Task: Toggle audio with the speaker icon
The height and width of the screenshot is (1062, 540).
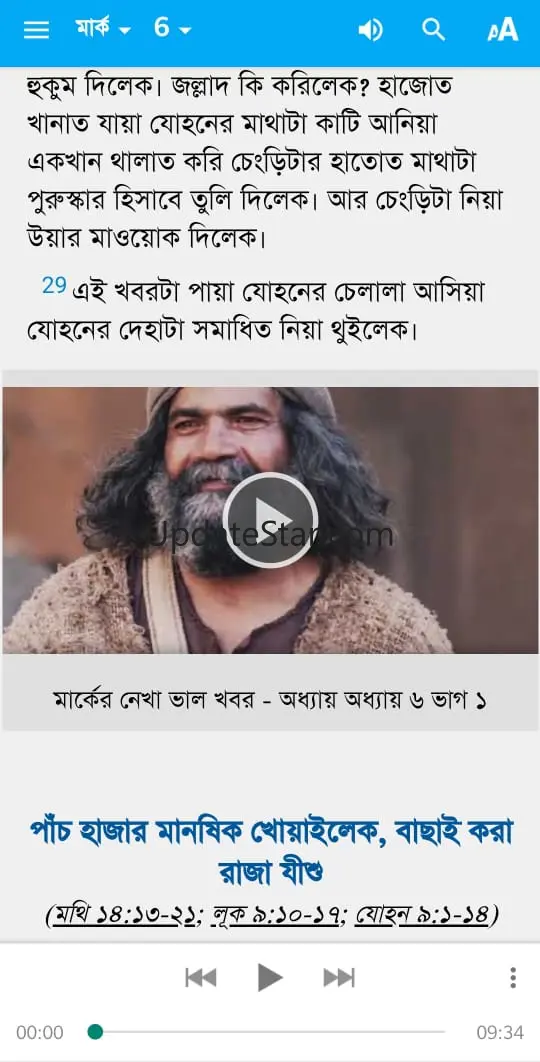Action: [x=370, y=30]
